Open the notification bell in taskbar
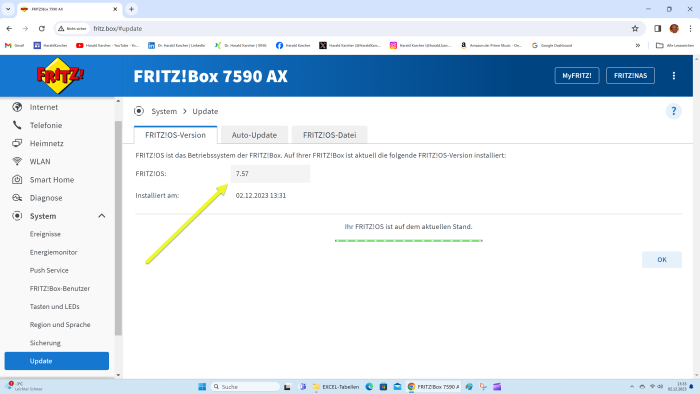This screenshot has height=394, width=700. point(691,387)
